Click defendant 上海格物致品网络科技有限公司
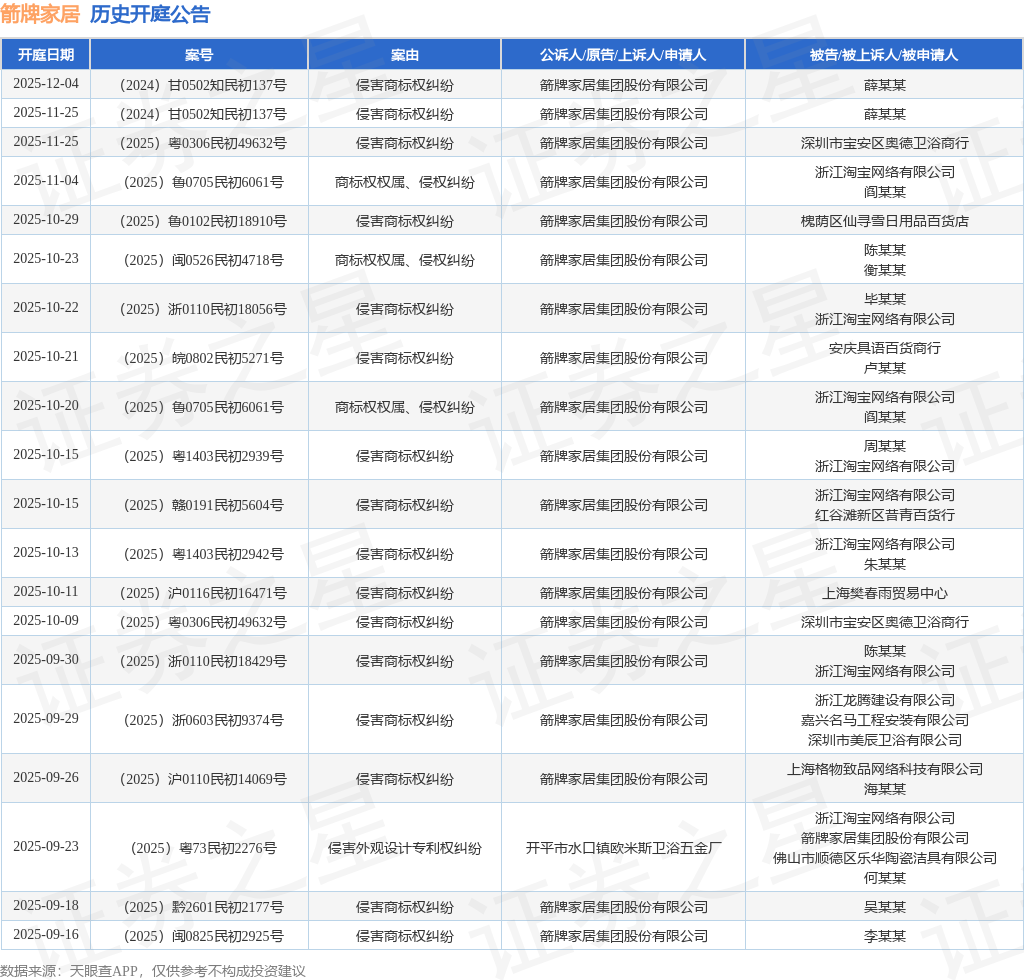 [885, 769]
